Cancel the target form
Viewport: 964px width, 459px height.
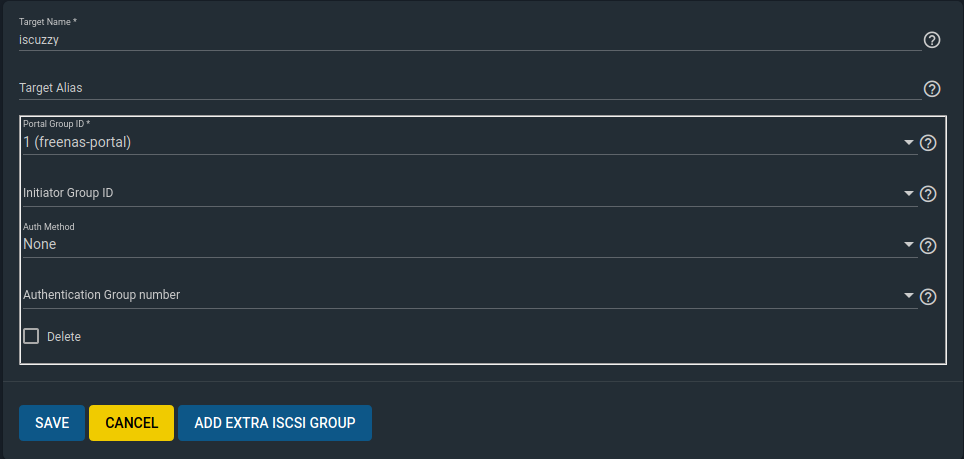point(131,423)
